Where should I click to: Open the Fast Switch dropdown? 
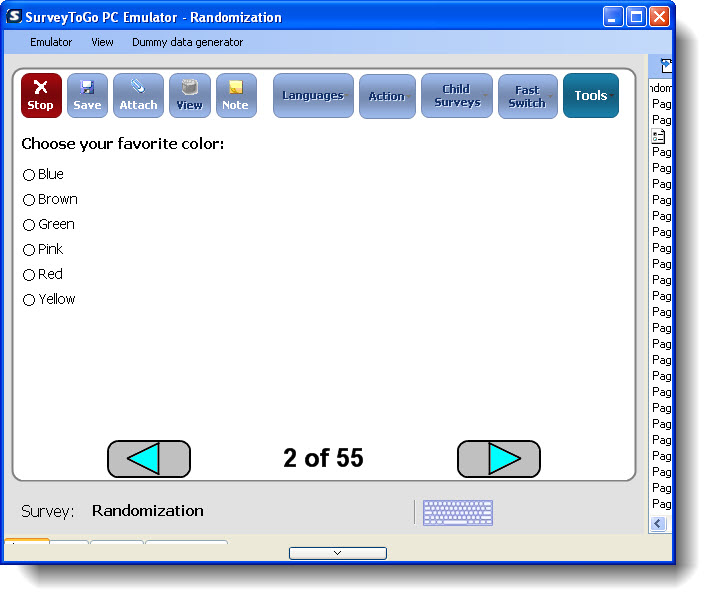(x=528, y=96)
